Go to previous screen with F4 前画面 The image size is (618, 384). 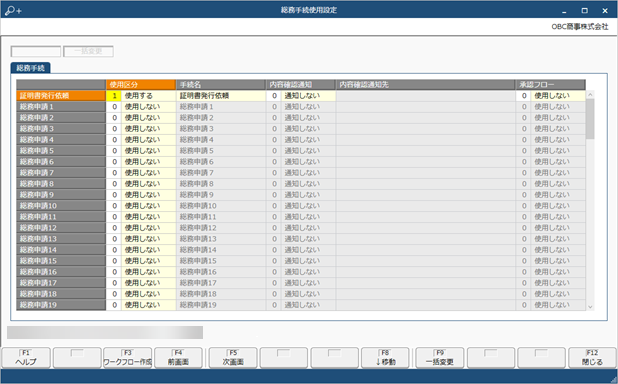coord(178,358)
